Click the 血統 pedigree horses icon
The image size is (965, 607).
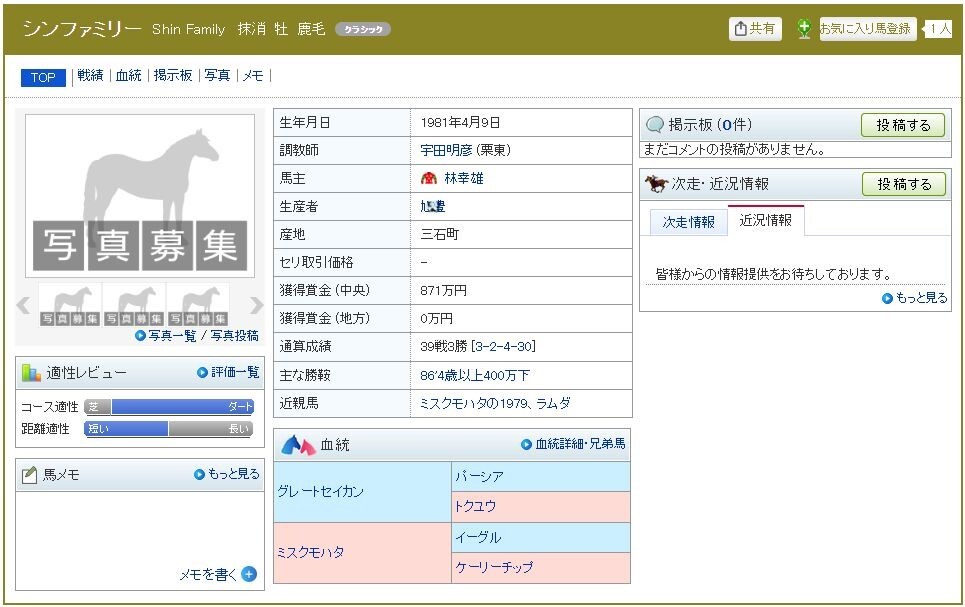(x=298, y=444)
